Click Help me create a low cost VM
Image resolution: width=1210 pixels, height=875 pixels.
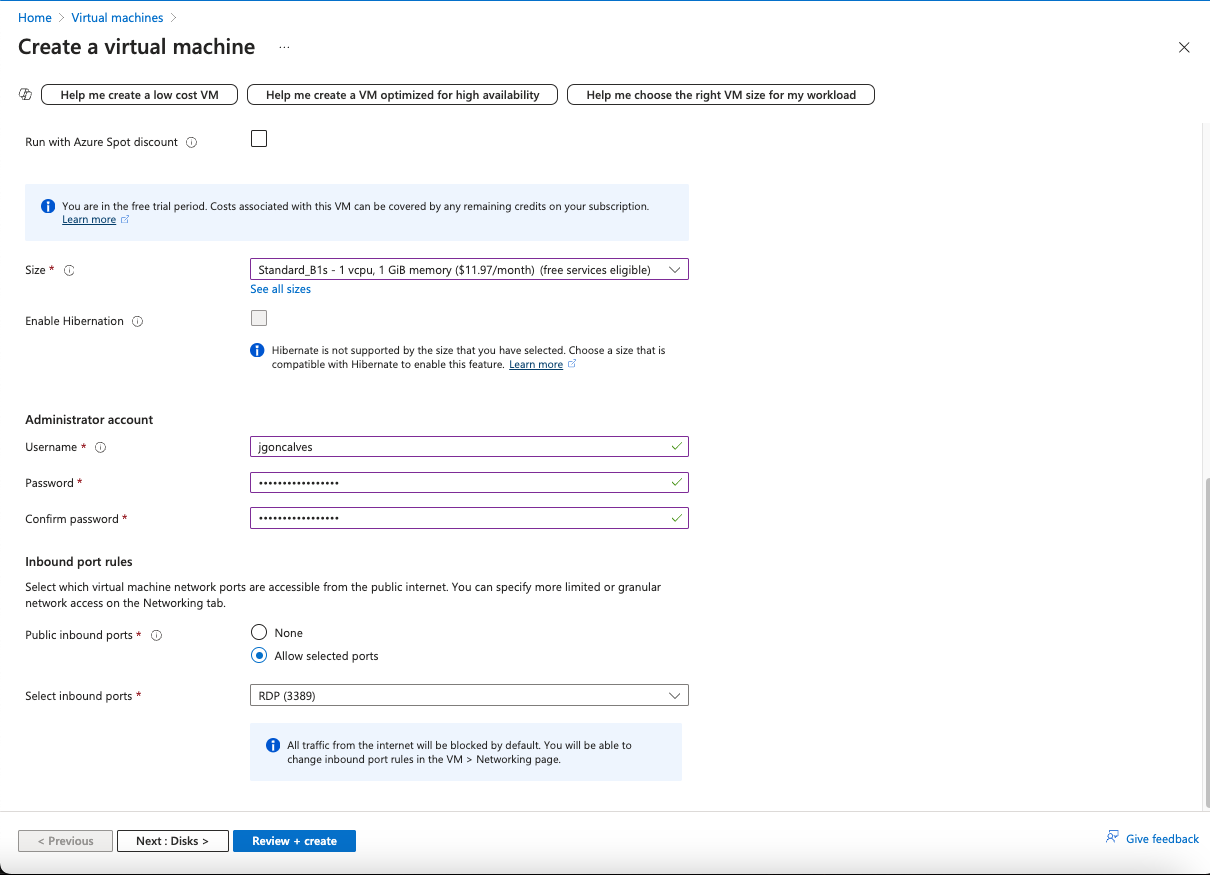140,95
